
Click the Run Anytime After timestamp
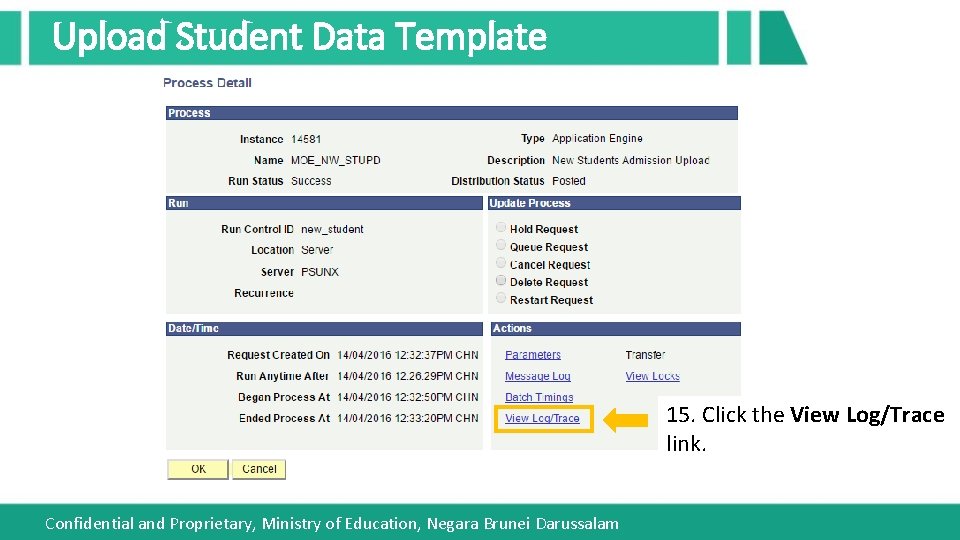coord(408,376)
